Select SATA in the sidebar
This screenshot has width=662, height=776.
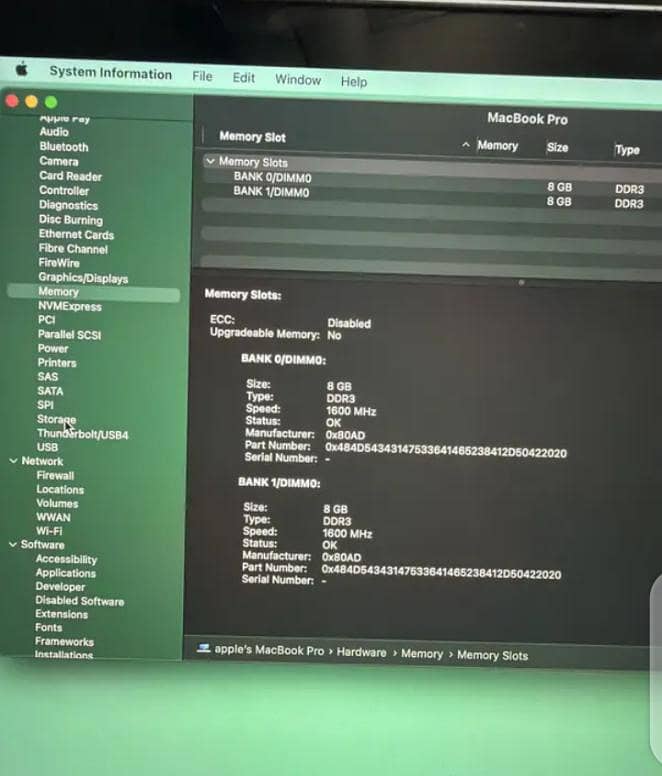[x=50, y=391]
